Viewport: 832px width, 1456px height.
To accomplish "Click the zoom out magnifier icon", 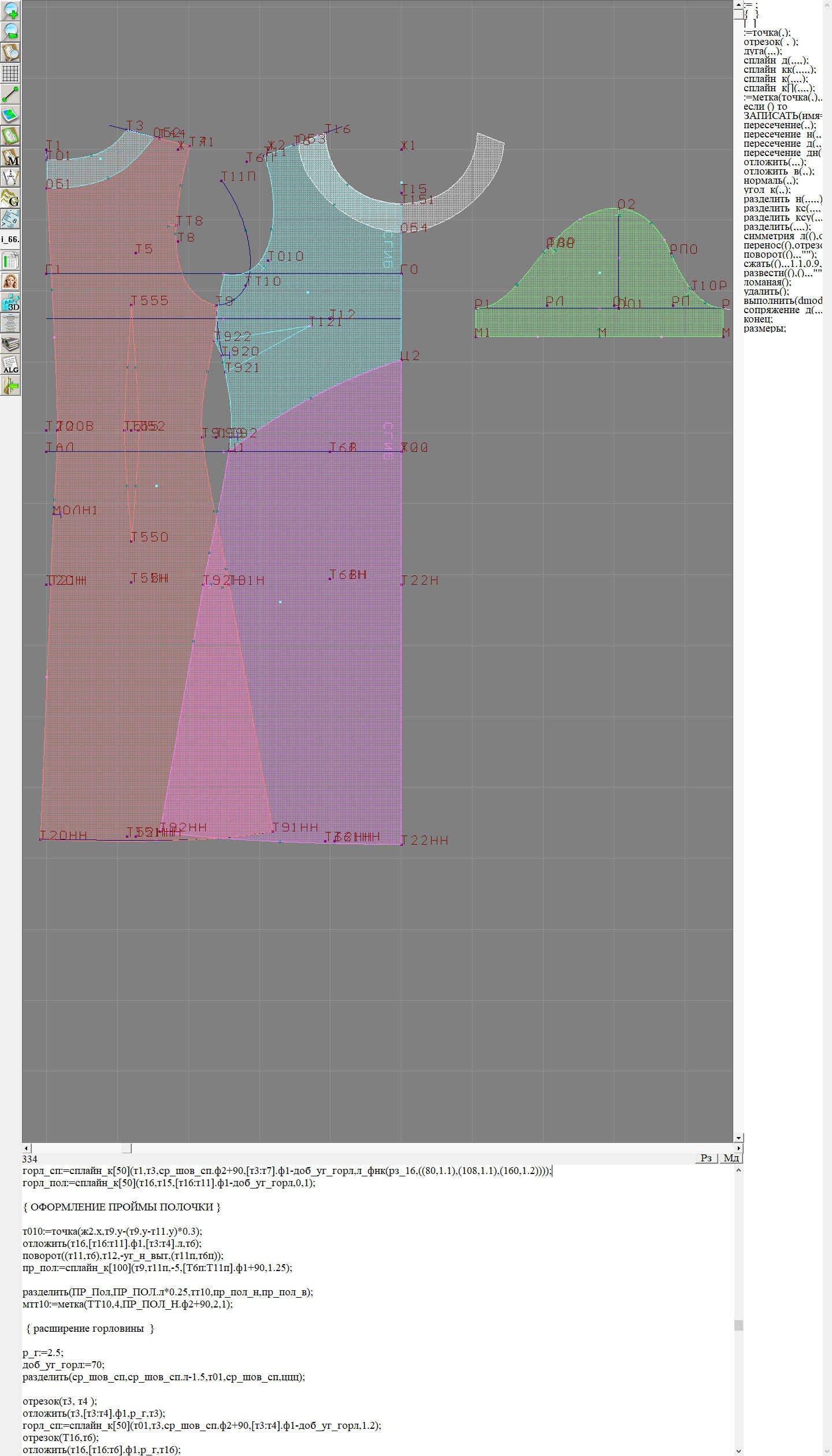I will (10, 32).
